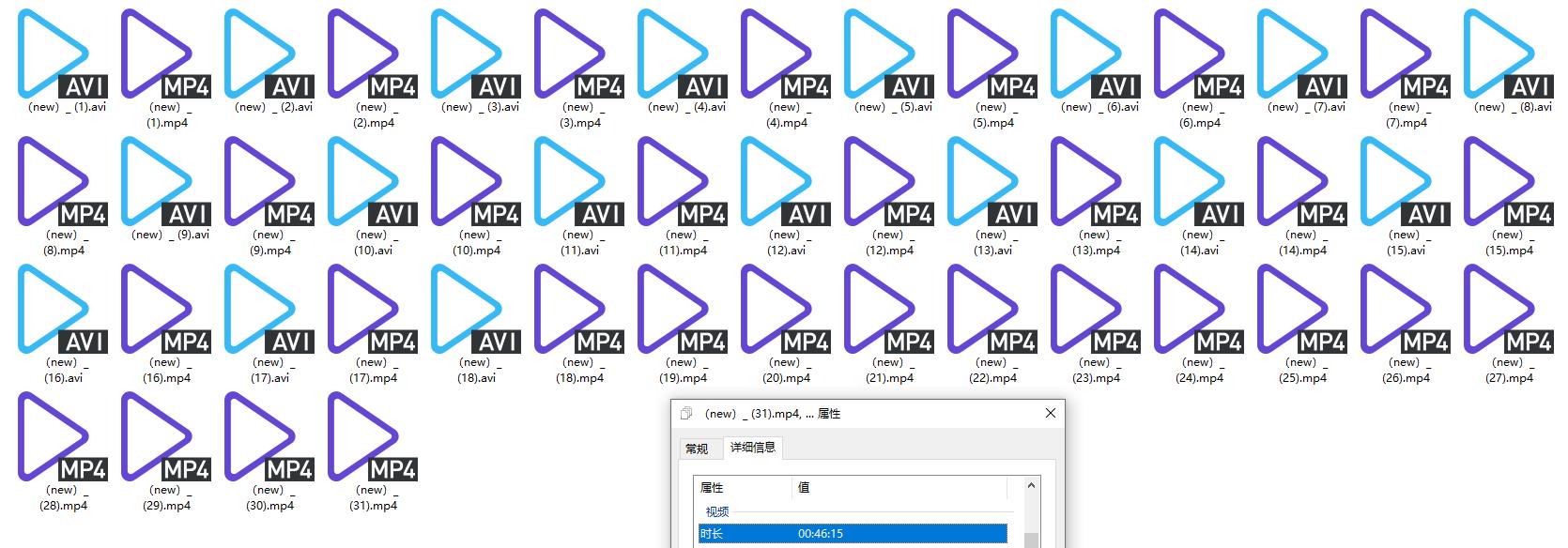Select the (new) _(2).avi file icon

click(269, 53)
